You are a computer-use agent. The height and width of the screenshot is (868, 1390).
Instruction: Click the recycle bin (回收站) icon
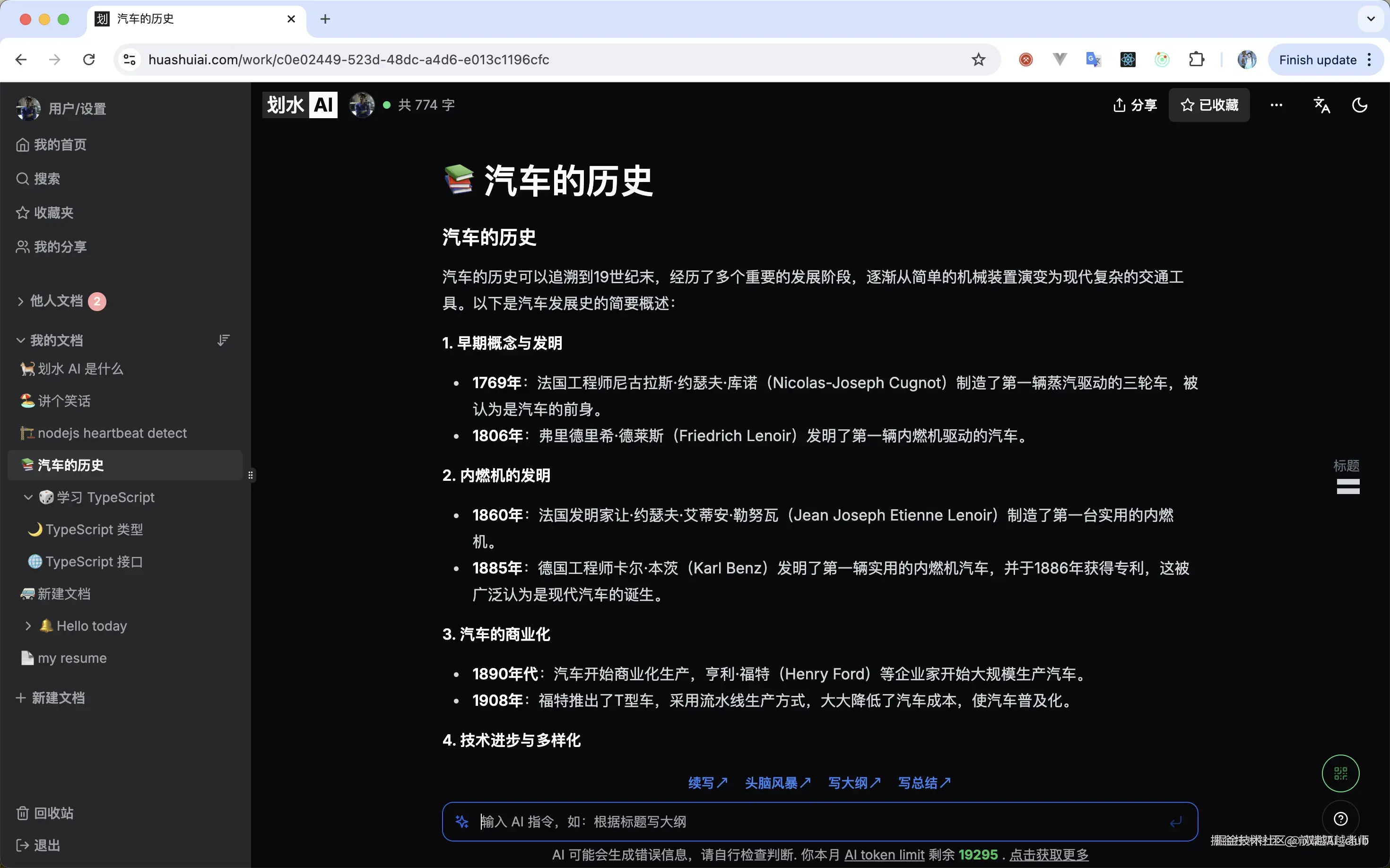pyautogui.click(x=22, y=812)
